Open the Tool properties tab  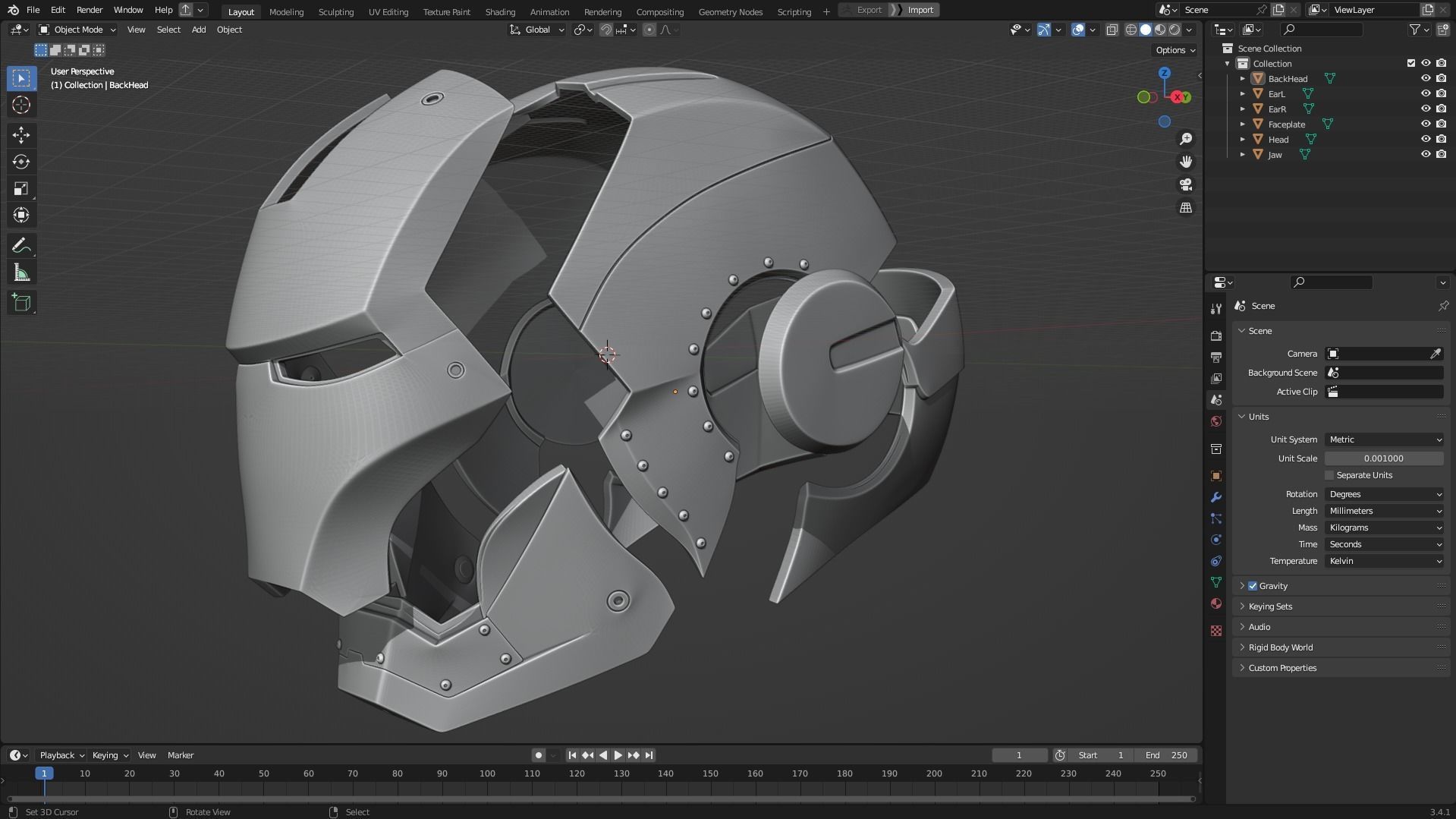[x=1216, y=308]
